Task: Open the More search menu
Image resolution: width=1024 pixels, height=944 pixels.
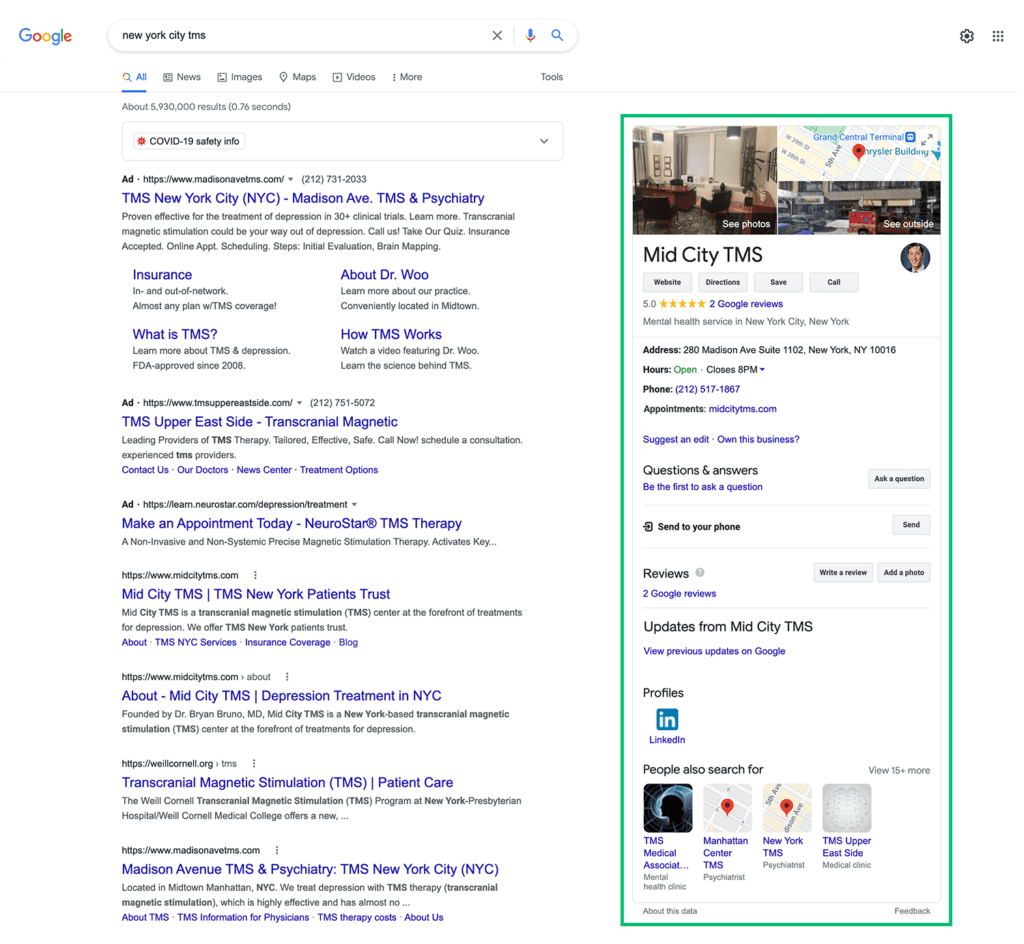Action: pyautogui.click(x=407, y=77)
